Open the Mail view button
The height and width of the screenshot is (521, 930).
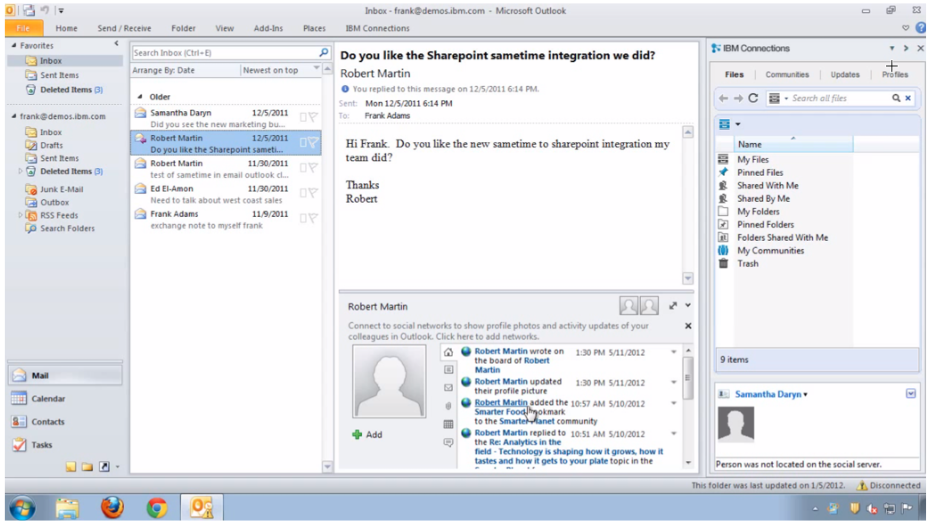[x=65, y=376]
